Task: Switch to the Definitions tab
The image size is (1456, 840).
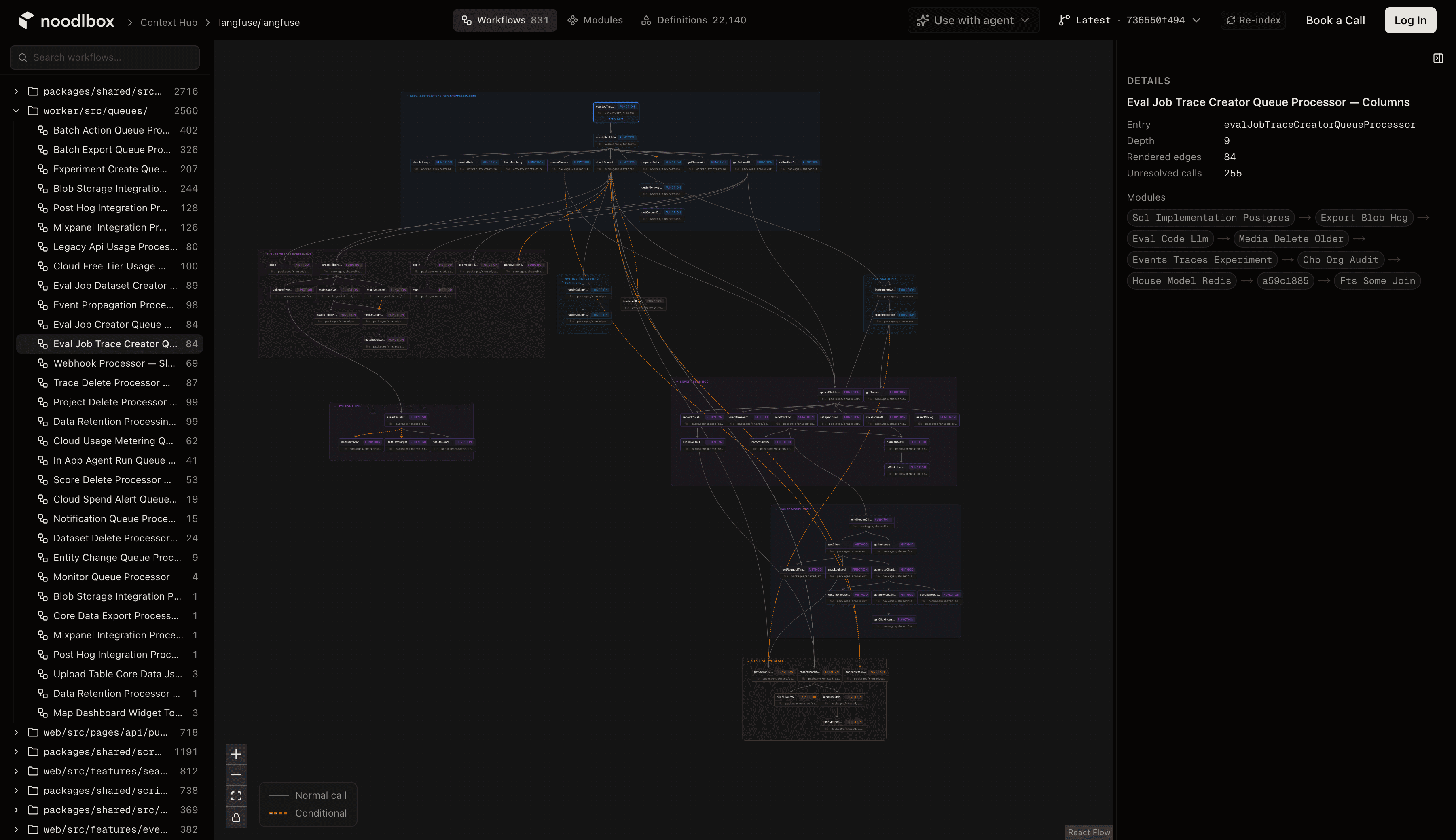Action: pyautogui.click(x=694, y=20)
